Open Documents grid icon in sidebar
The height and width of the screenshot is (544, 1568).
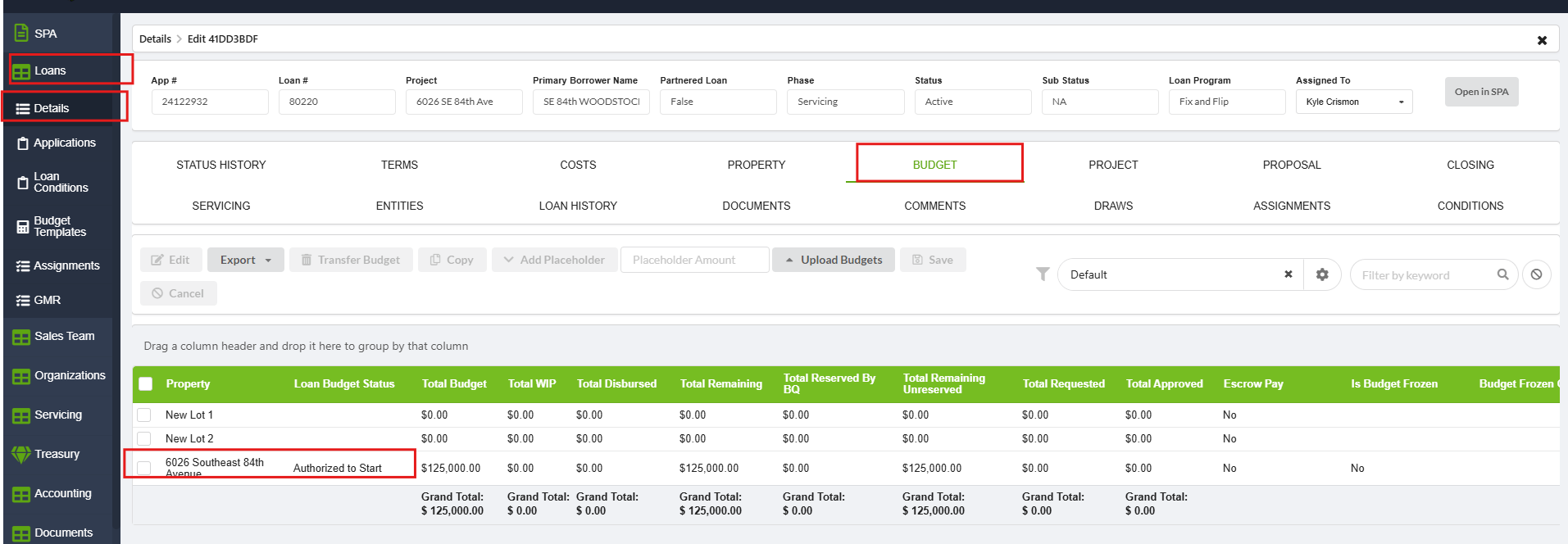(21, 533)
